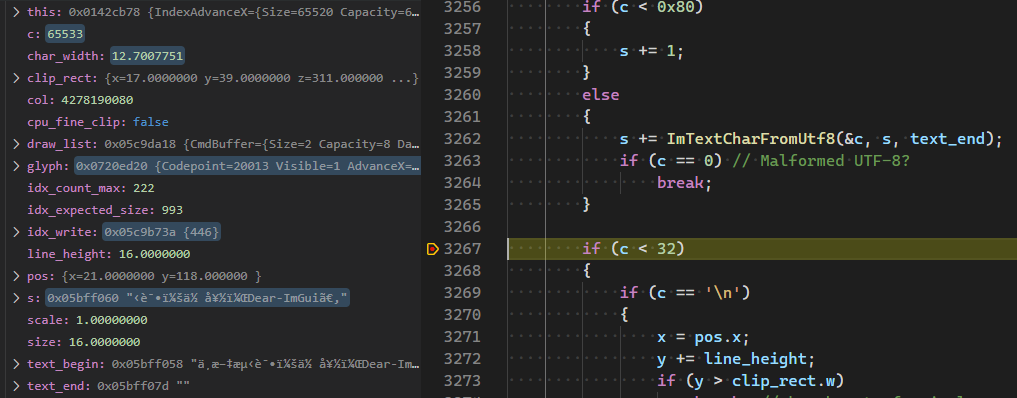
Task: Expand the 's' string variable
Action: click(16, 298)
